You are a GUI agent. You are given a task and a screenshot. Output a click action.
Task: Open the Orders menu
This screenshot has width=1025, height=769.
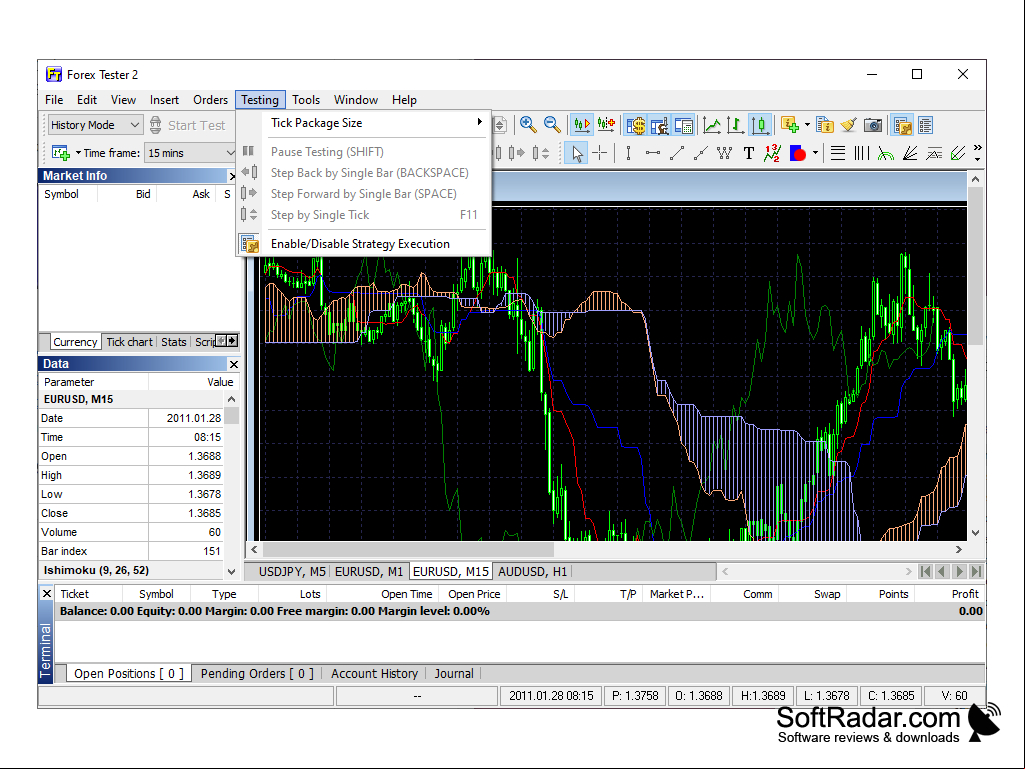(210, 100)
